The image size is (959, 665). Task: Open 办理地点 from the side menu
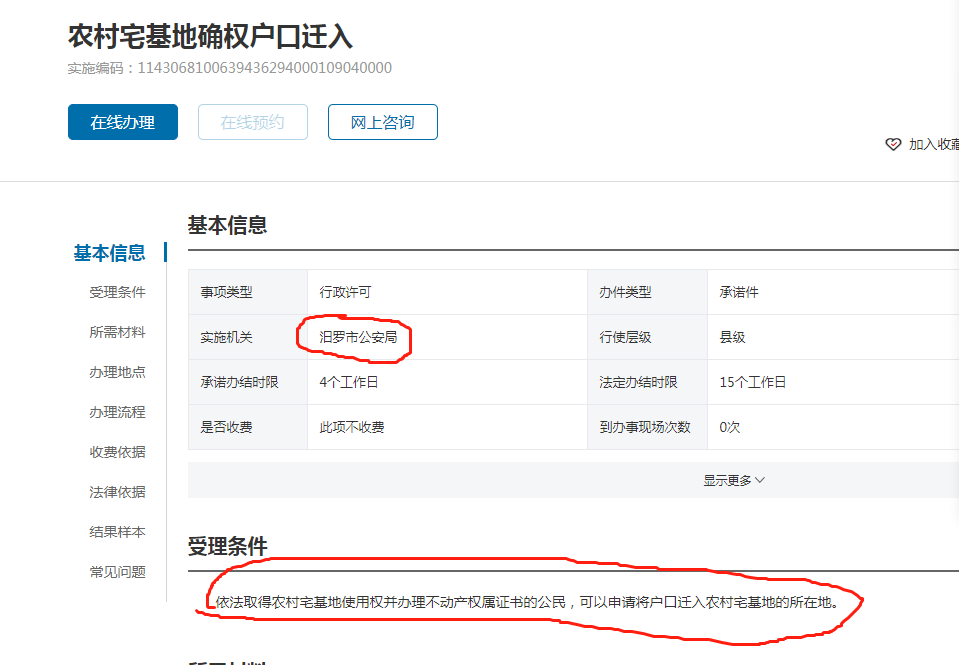tap(117, 372)
